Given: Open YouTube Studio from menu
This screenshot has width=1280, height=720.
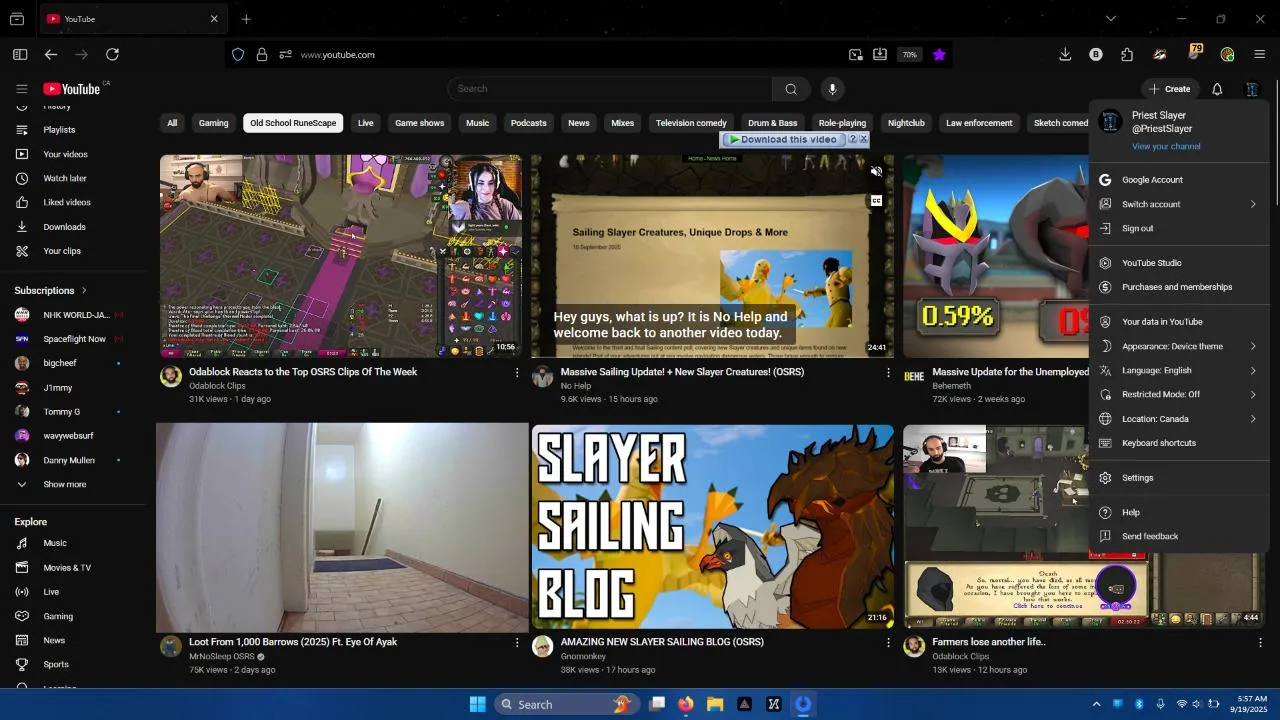Looking at the screenshot, I should tap(1178, 263).
